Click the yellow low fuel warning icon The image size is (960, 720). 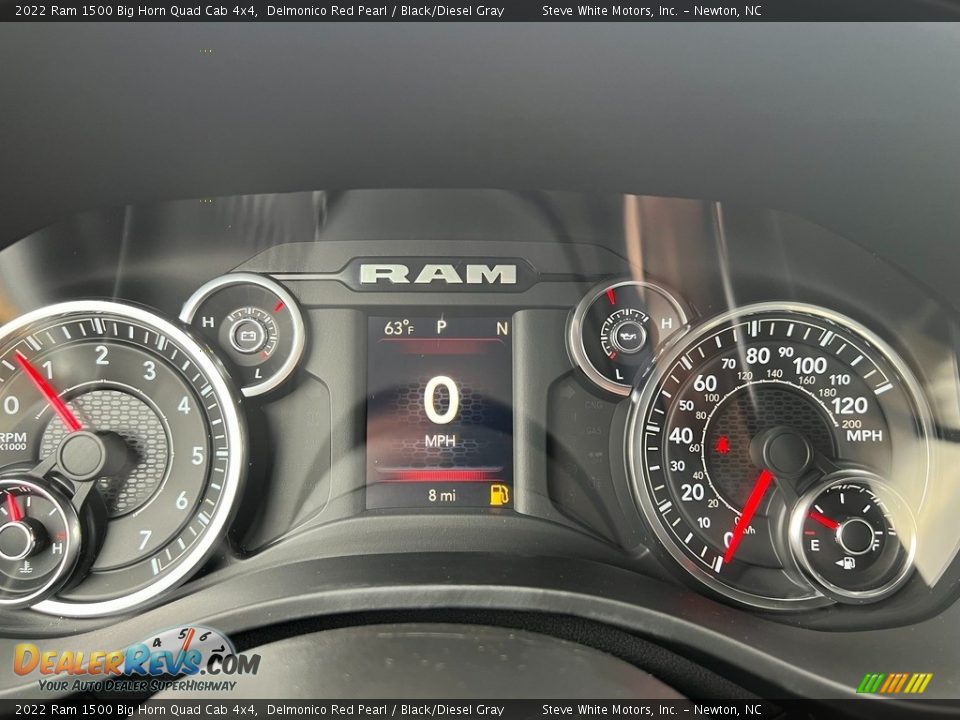(x=499, y=495)
